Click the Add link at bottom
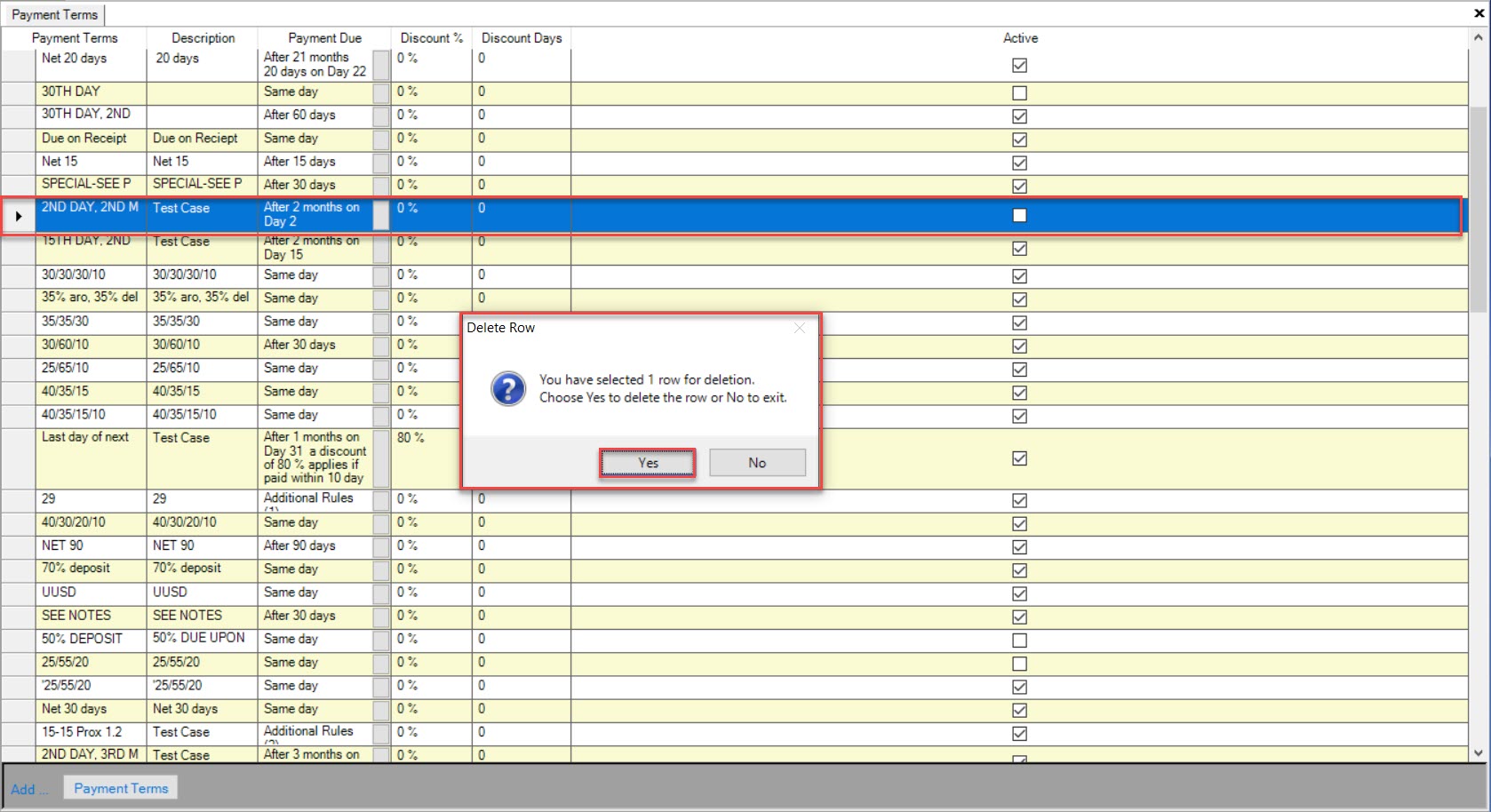Image resolution: width=1491 pixels, height=812 pixels. tap(29, 789)
